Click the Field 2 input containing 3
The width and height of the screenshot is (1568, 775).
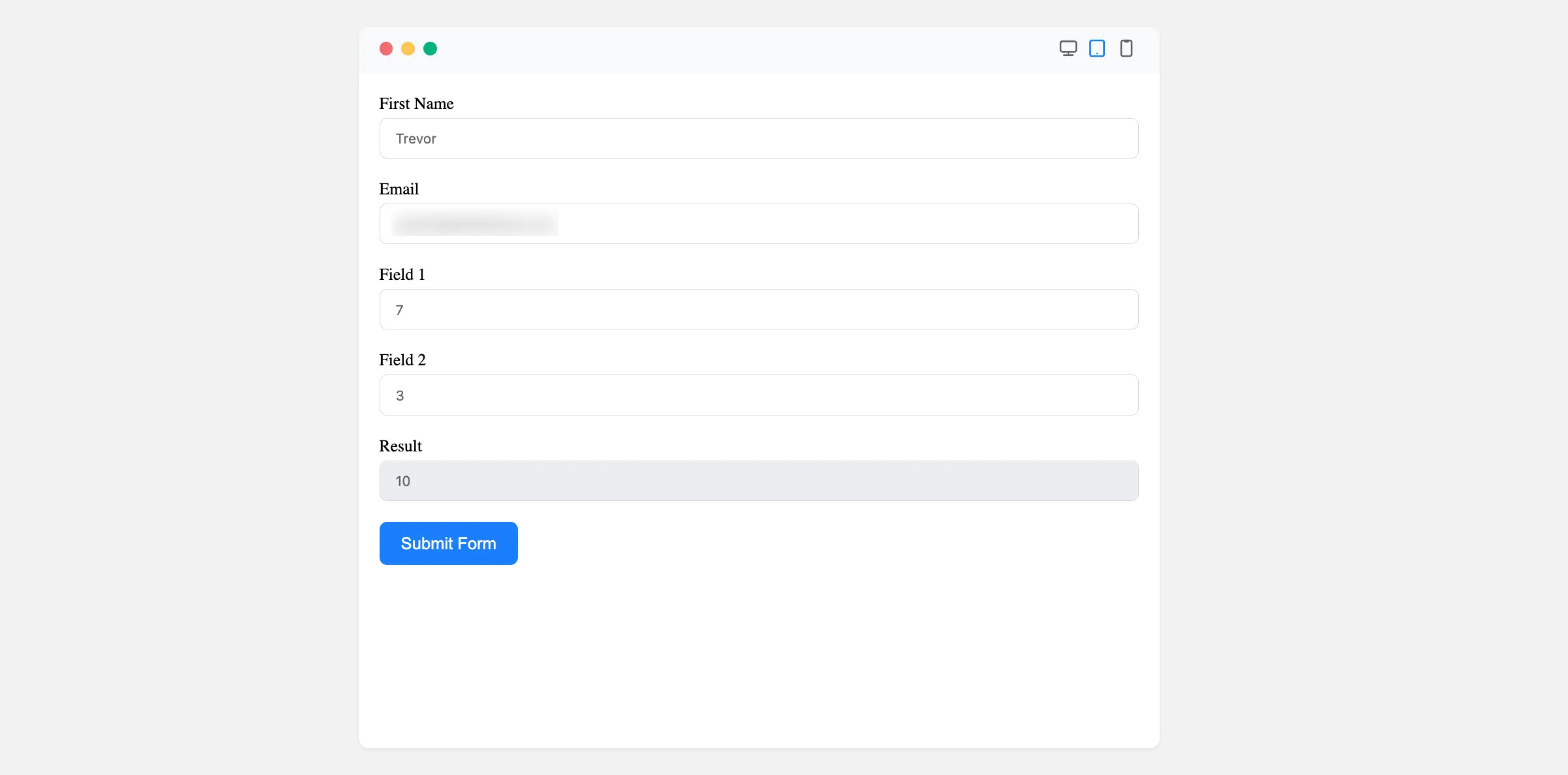tap(759, 395)
